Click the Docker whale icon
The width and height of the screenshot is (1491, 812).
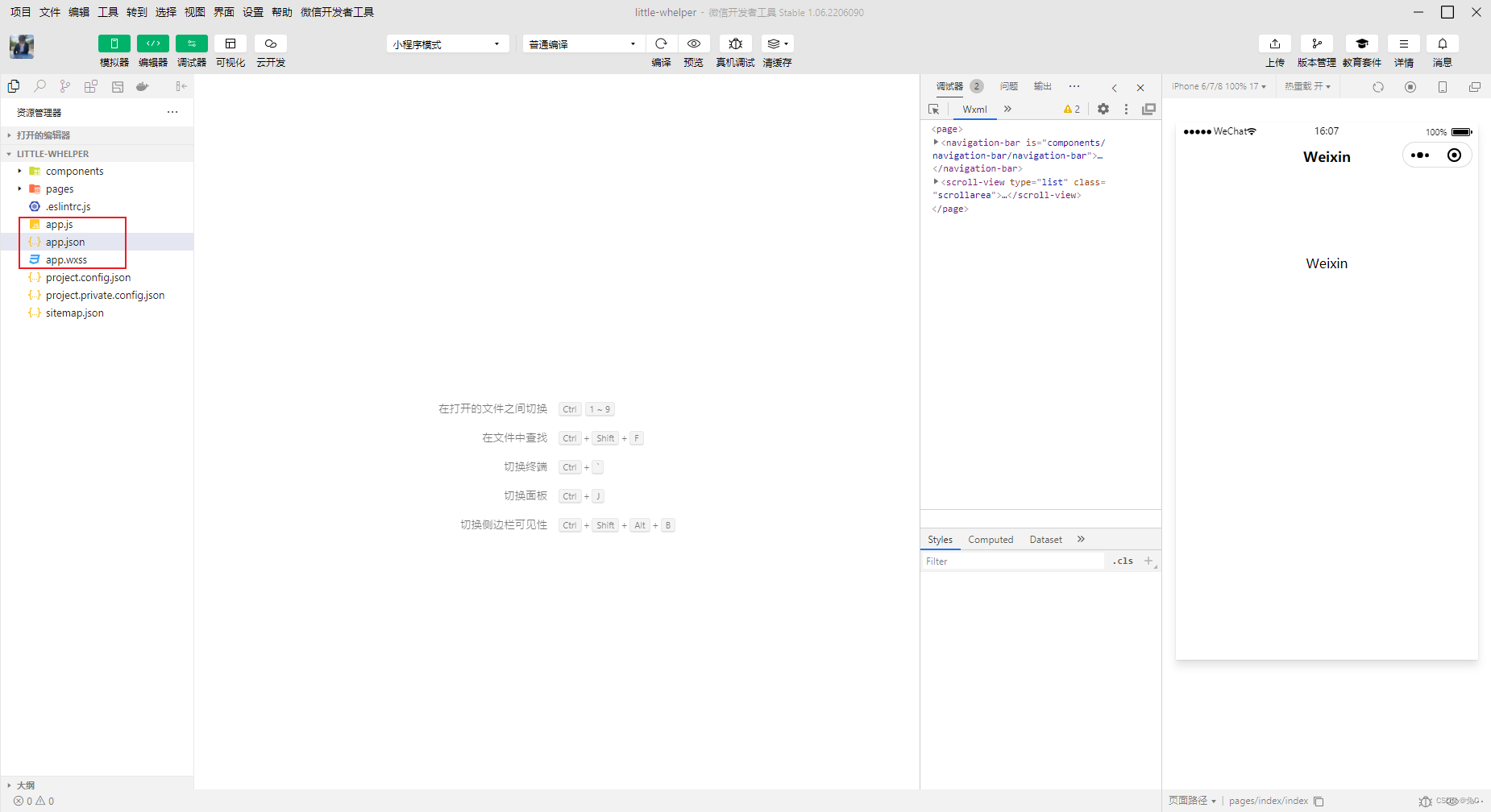pyautogui.click(x=143, y=86)
